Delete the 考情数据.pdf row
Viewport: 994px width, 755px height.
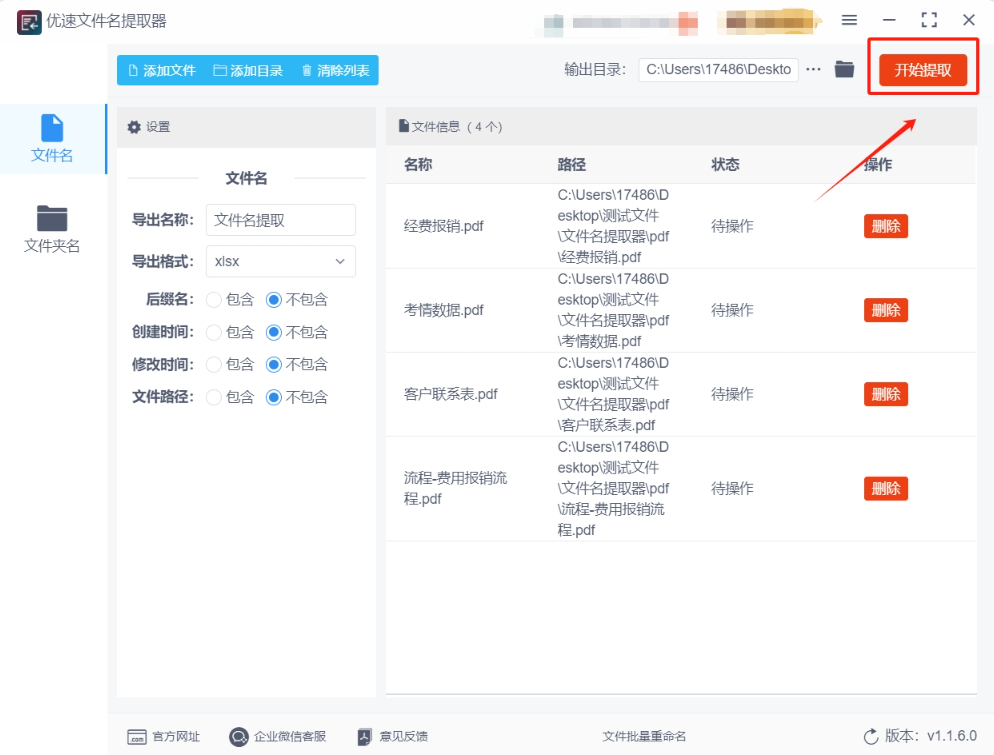tap(886, 311)
